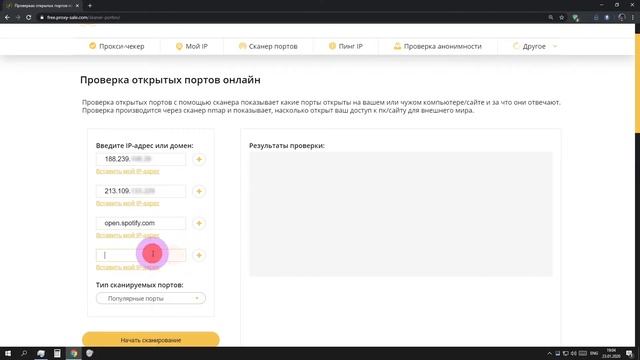Open the Calculator app on taskbar
Screen dimensions: 640x360
coord(57,353)
